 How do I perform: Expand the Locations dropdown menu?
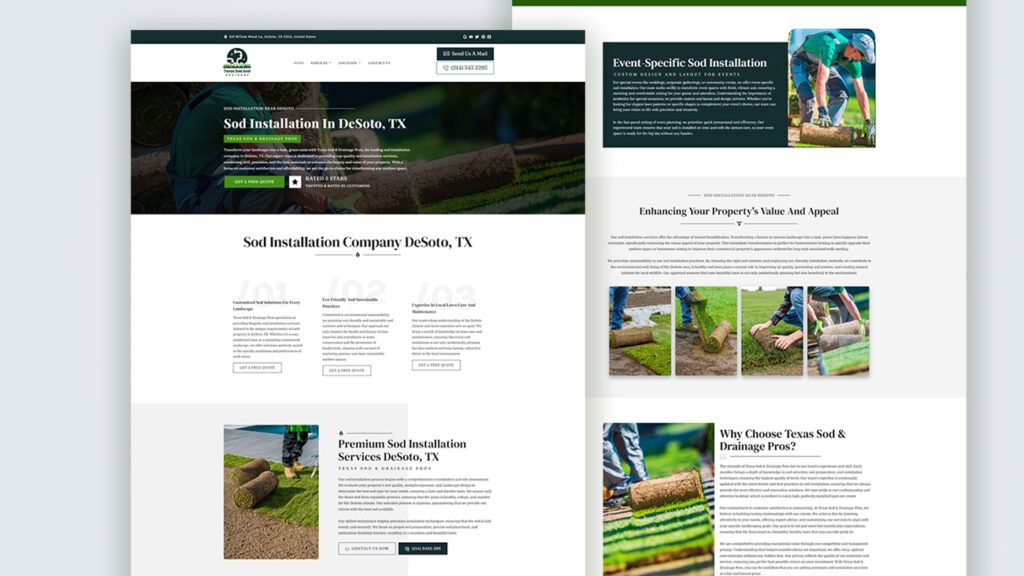tap(349, 63)
